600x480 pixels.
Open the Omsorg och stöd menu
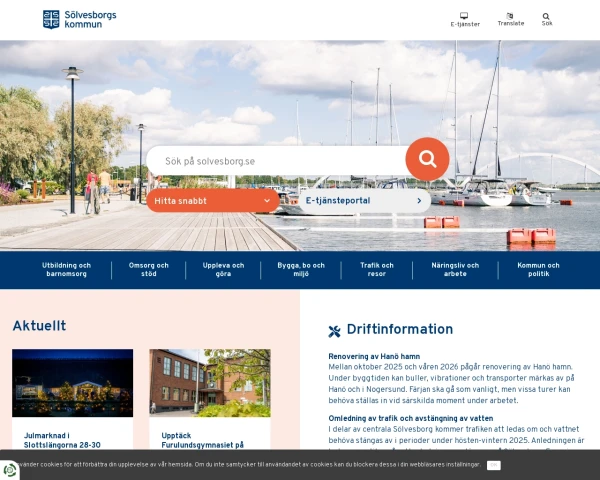[x=149, y=269]
